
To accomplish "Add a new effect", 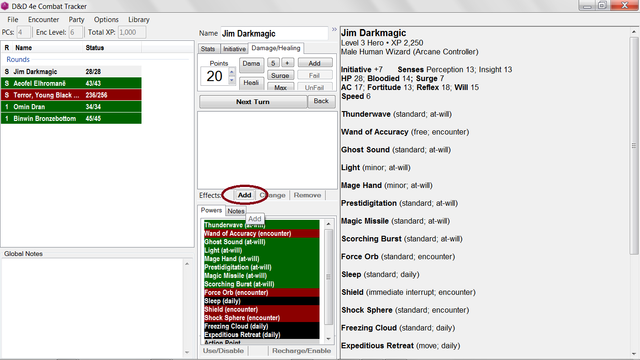I will coord(244,195).
